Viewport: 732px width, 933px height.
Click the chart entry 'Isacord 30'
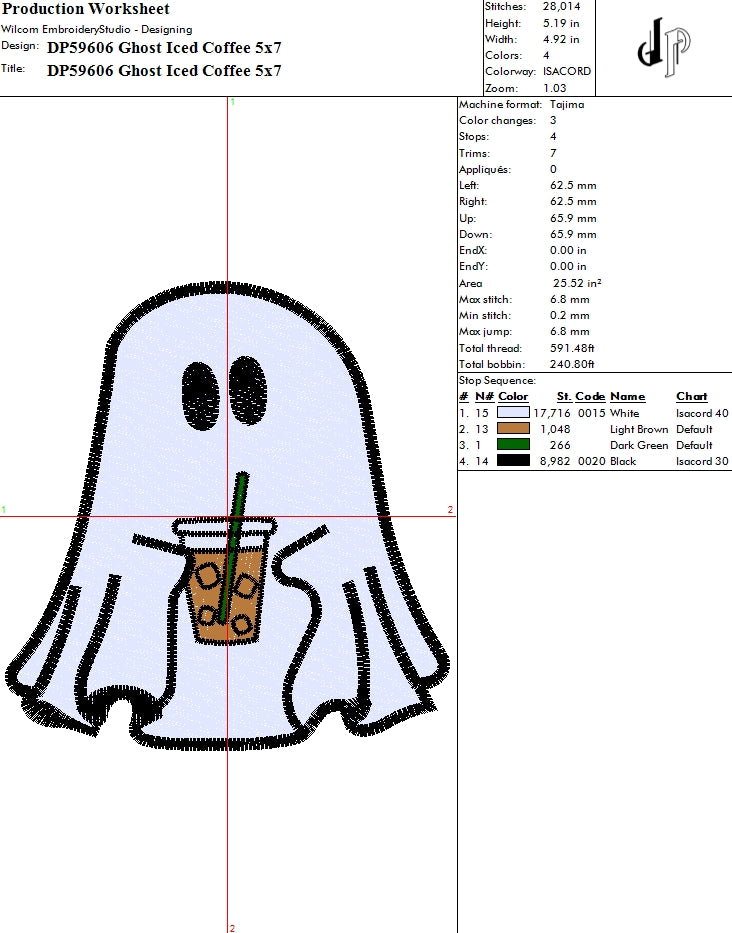click(702, 461)
